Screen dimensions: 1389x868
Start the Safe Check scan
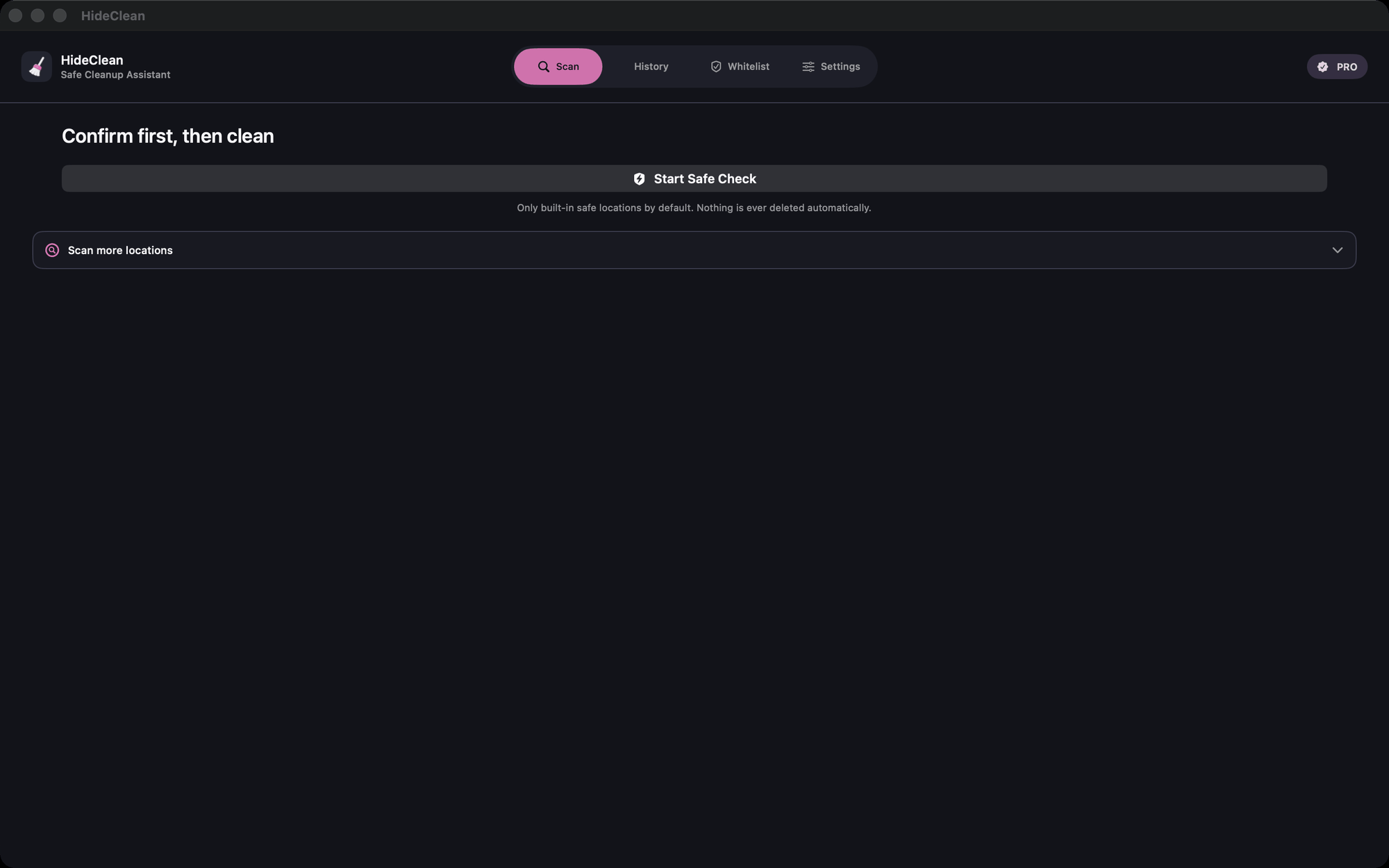(694, 178)
